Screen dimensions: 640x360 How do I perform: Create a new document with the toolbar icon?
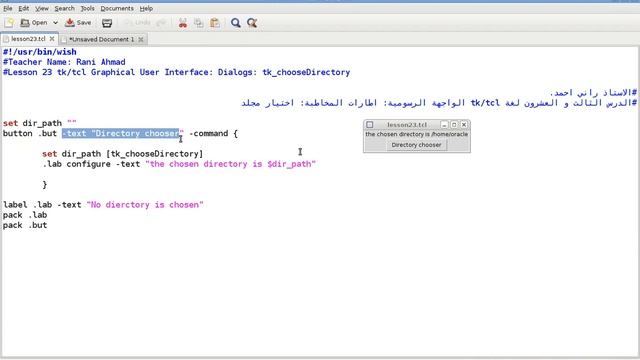(x=9, y=23)
